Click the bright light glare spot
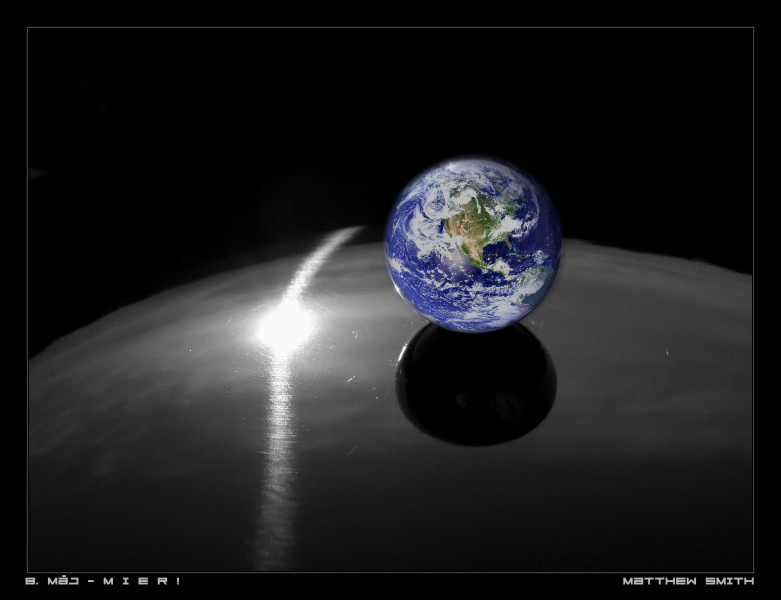The width and height of the screenshot is (781, 600). click(285, 325)
